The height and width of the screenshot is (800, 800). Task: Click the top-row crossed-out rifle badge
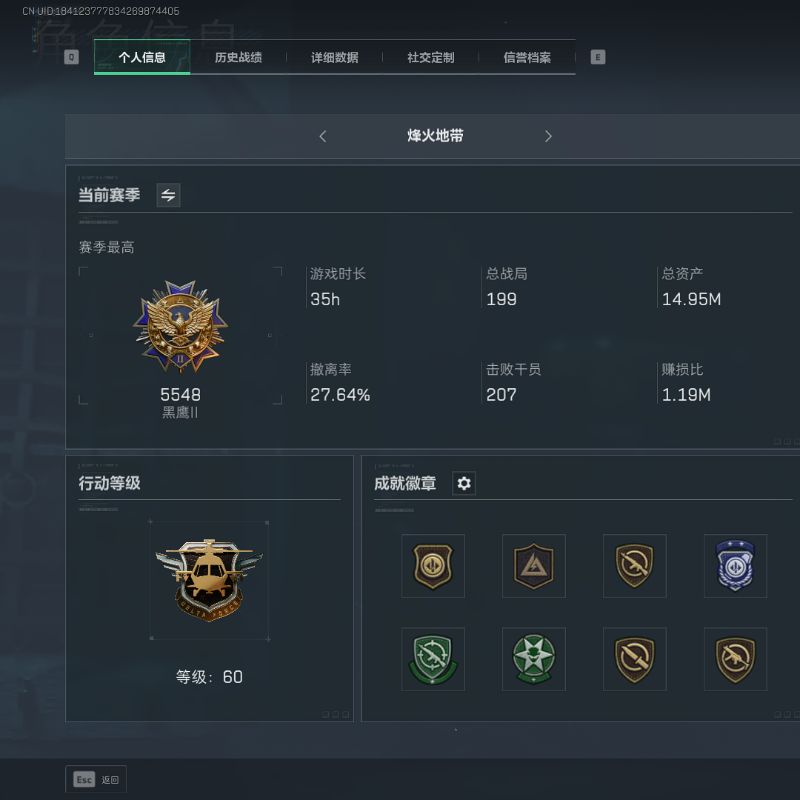point(635,566)
